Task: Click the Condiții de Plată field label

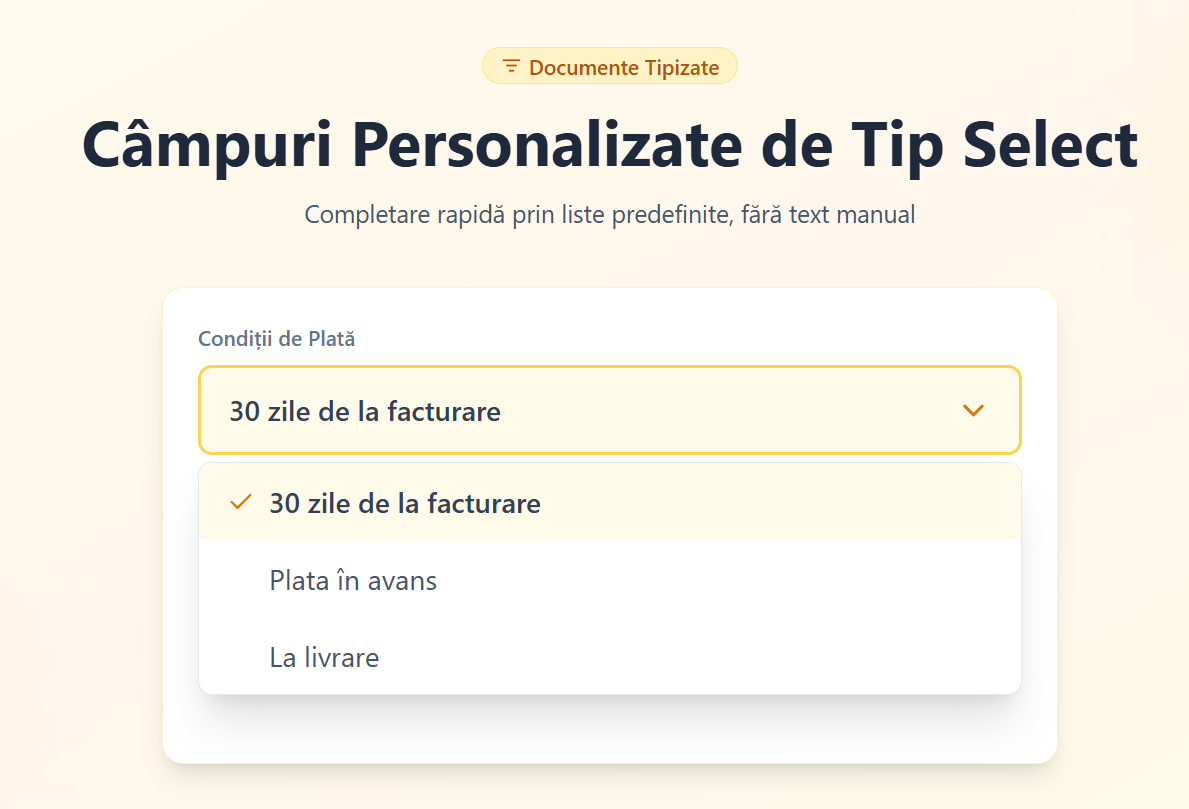Action: 276,338
